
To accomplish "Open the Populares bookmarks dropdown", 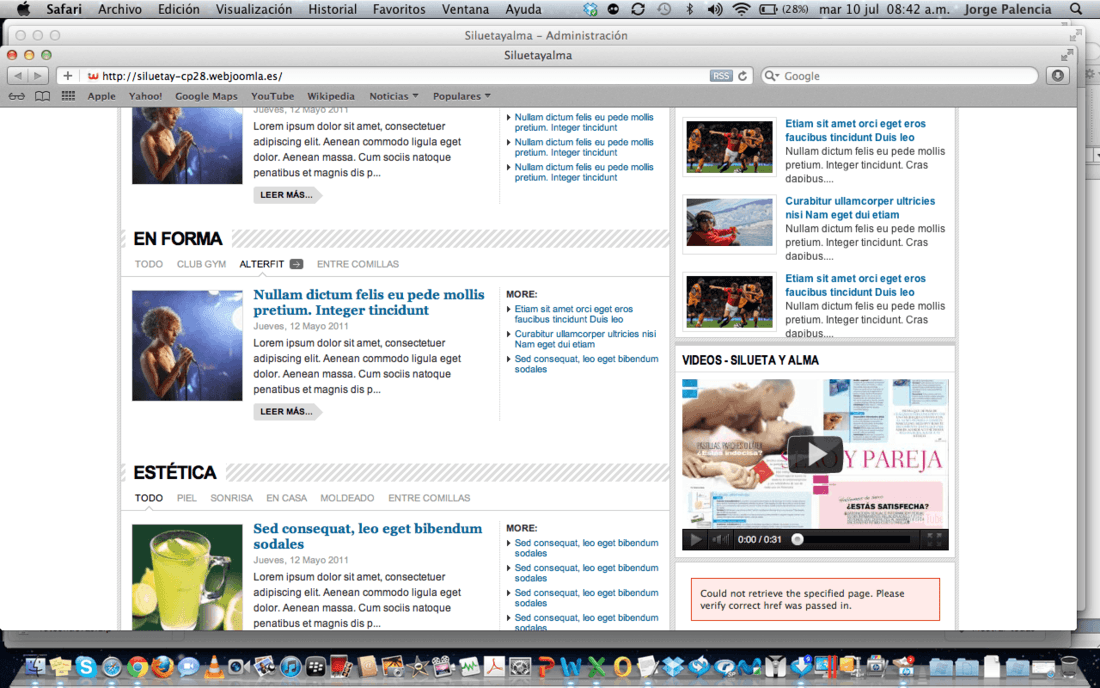I will pos(462,96).
